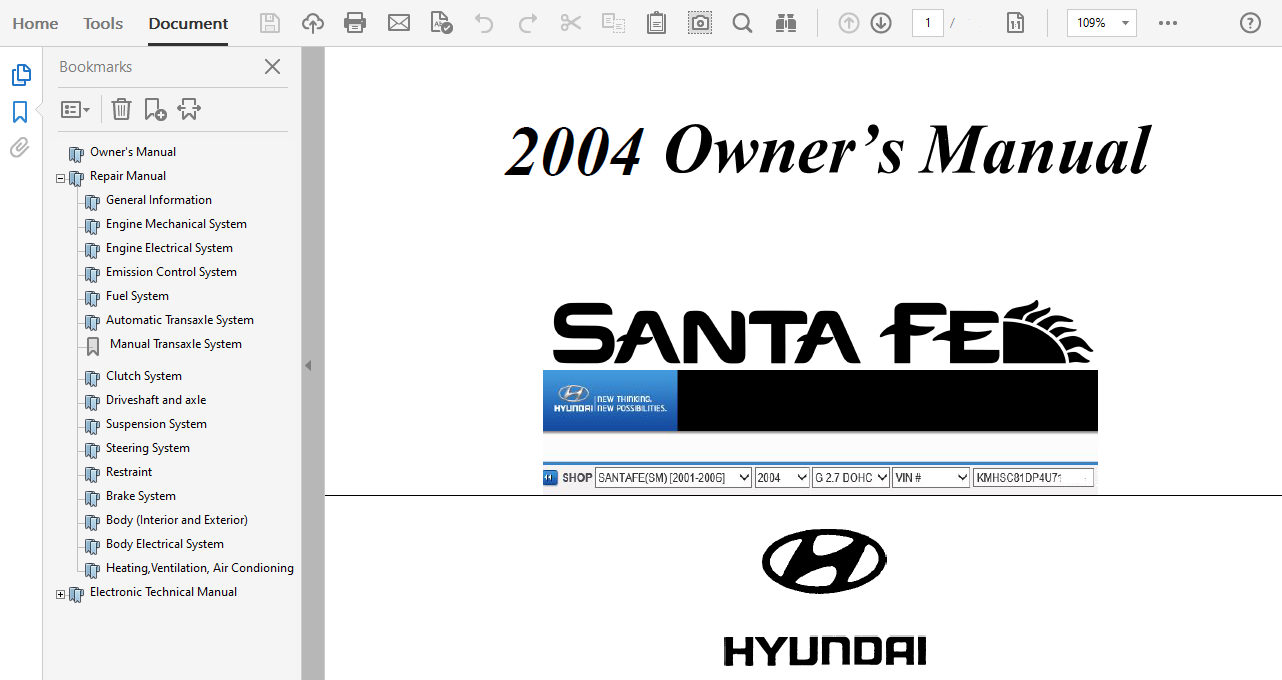Open the zoom level dropdown
This screenshot has width=1282, height=680.
[1126, 23]
